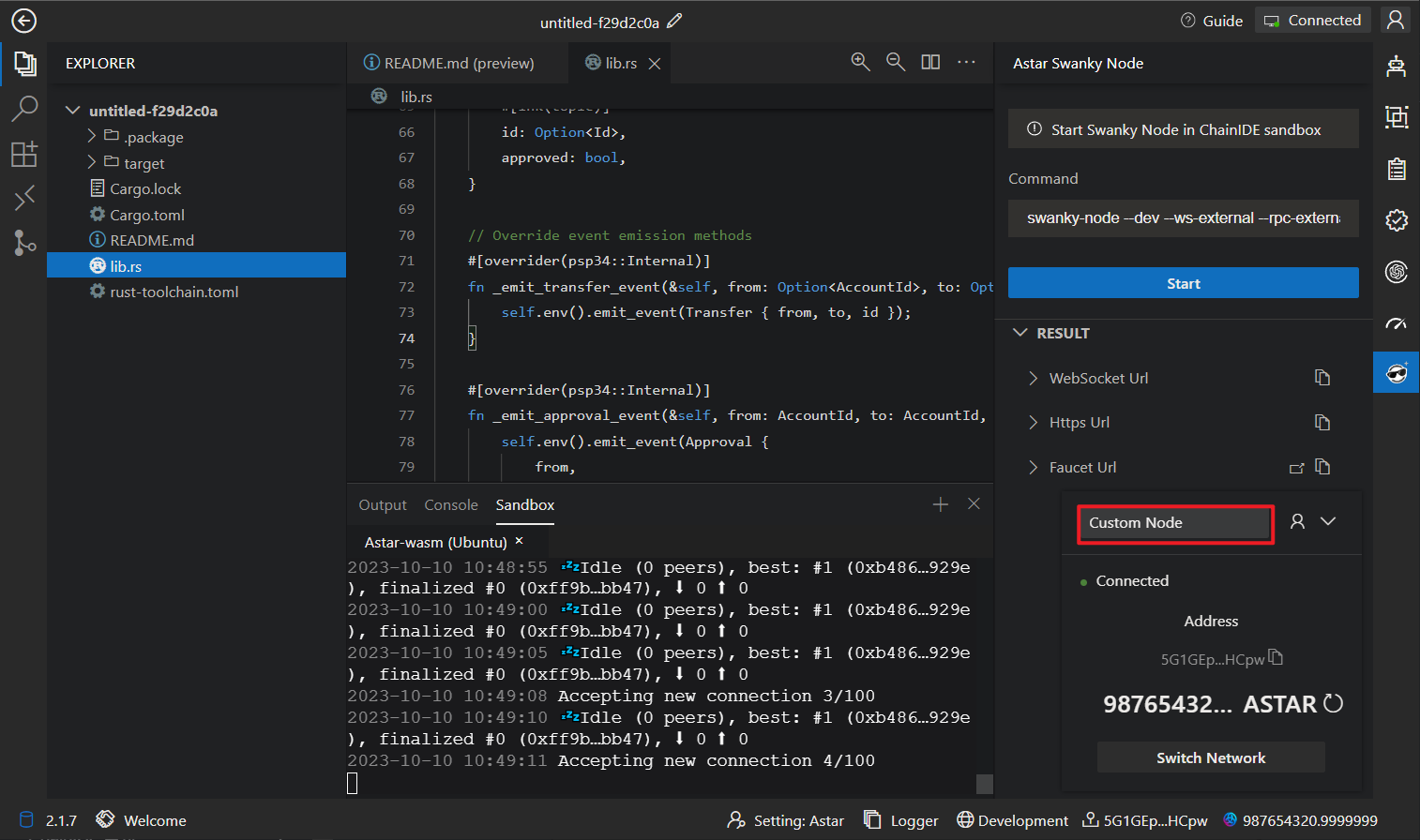
Task: Copy the wallet address 5G1GEp...HCpw
Action: [x=1276, y=658]
